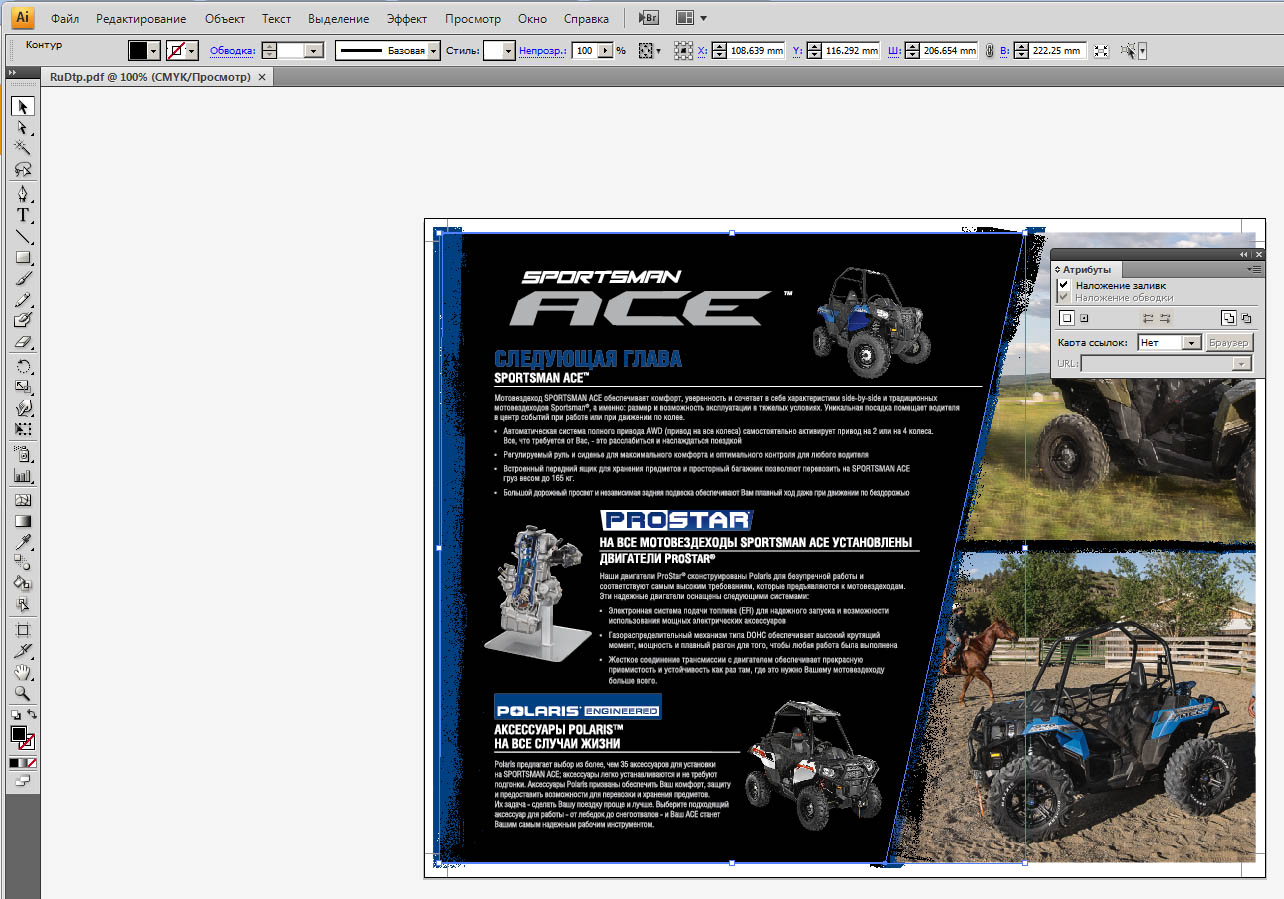Click the control bar stroke color swatch
This screenshot has width=1284, height=899.
tap(176, 51)
